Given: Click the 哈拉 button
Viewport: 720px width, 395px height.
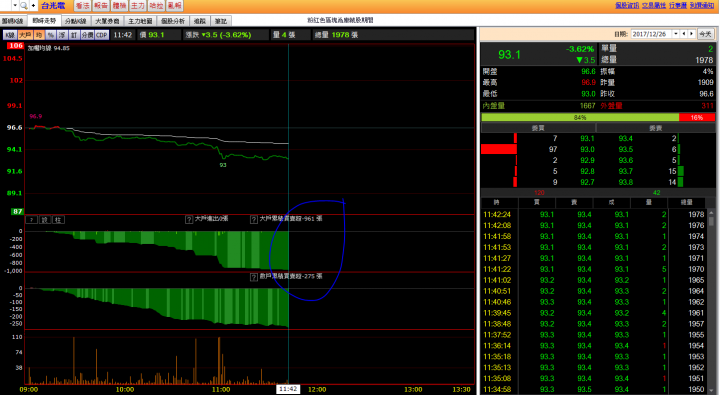Looking at the screenshot, I should [x=156, y=6].
